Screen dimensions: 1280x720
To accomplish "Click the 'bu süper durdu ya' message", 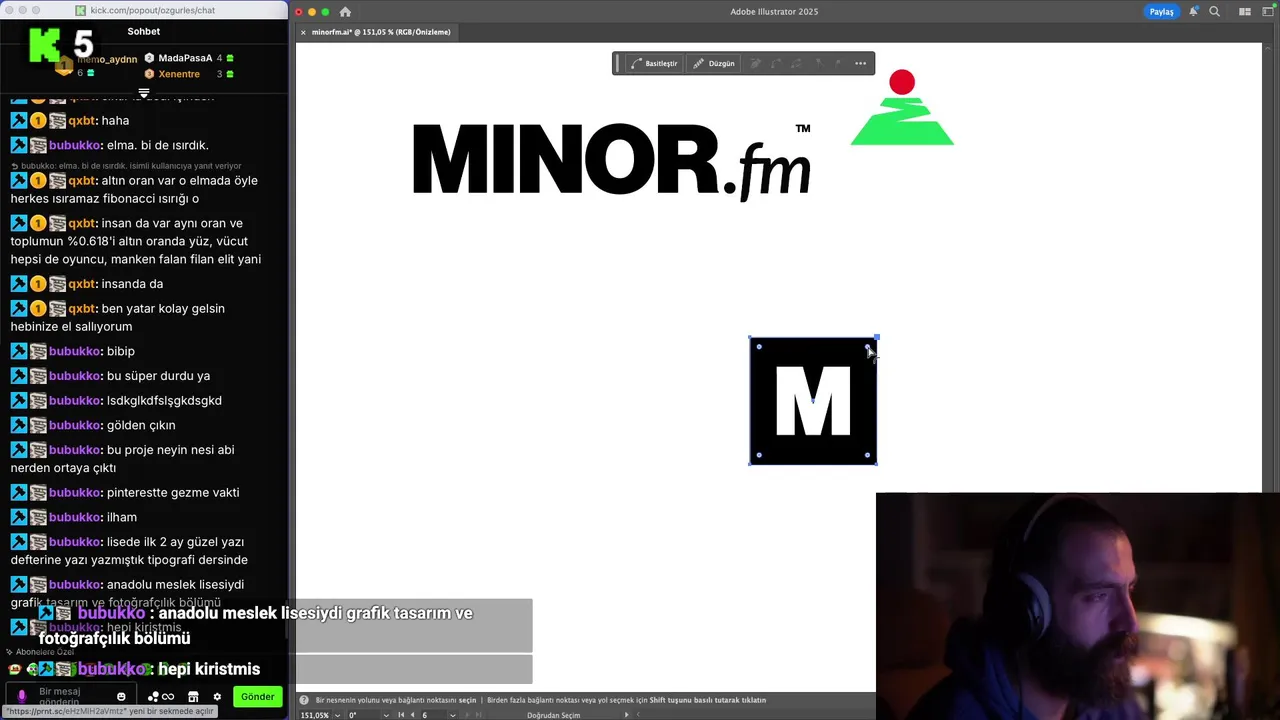I will point(158,376).
